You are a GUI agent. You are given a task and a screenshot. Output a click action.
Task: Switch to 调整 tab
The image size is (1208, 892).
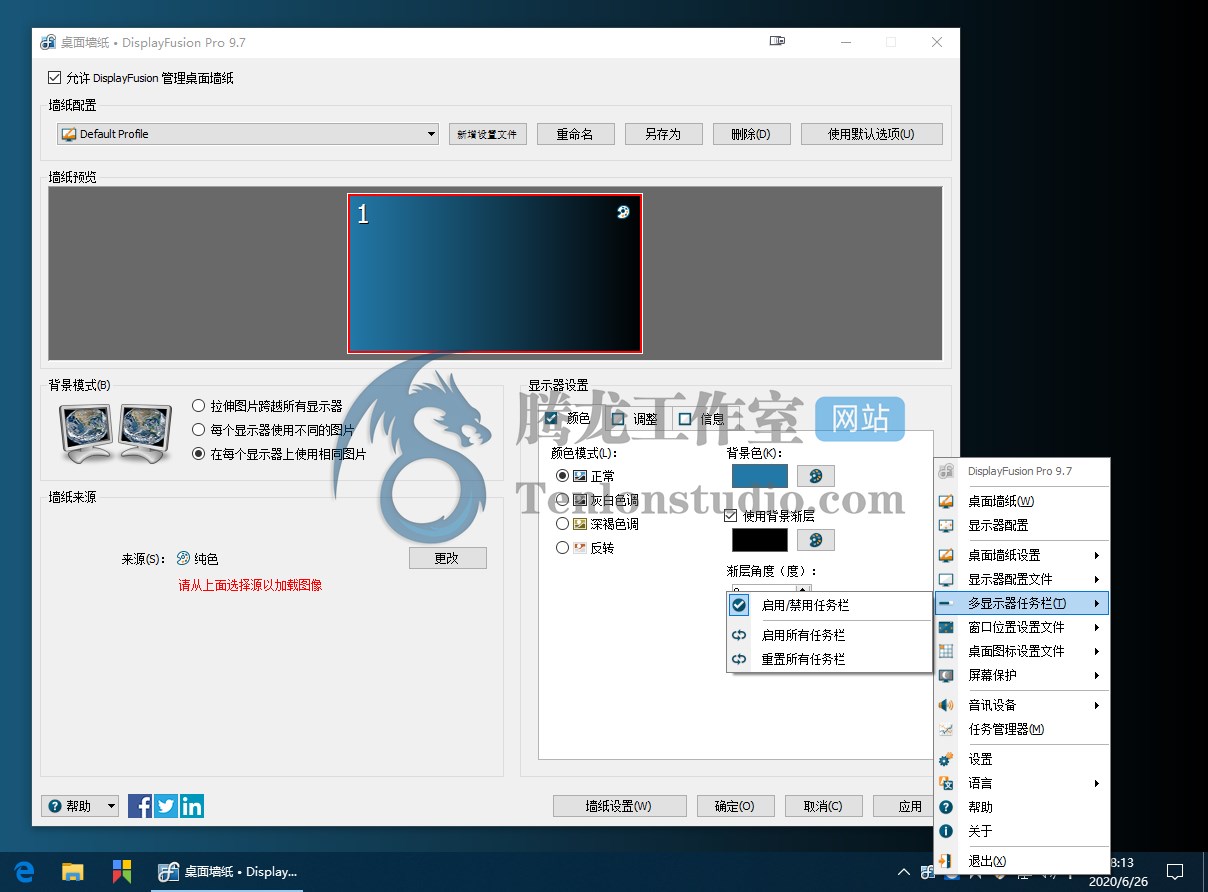635,419
